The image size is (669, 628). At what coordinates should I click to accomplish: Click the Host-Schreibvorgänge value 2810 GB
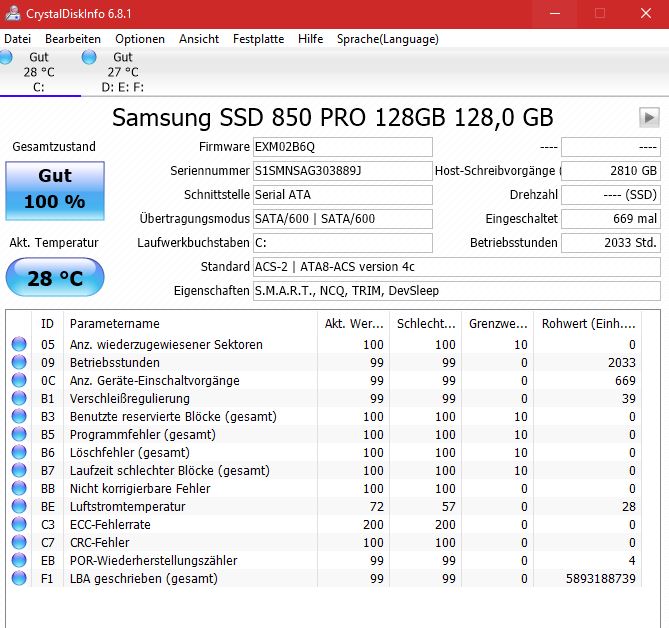(611, 171)
